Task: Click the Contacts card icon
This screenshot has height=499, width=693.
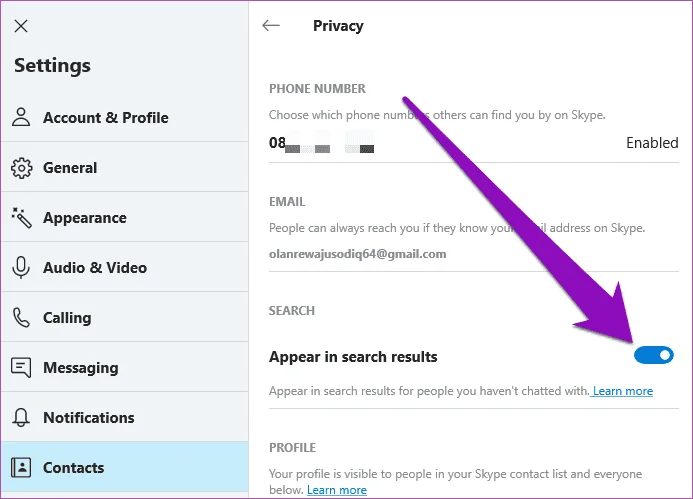Action: [x=21, y=467]
